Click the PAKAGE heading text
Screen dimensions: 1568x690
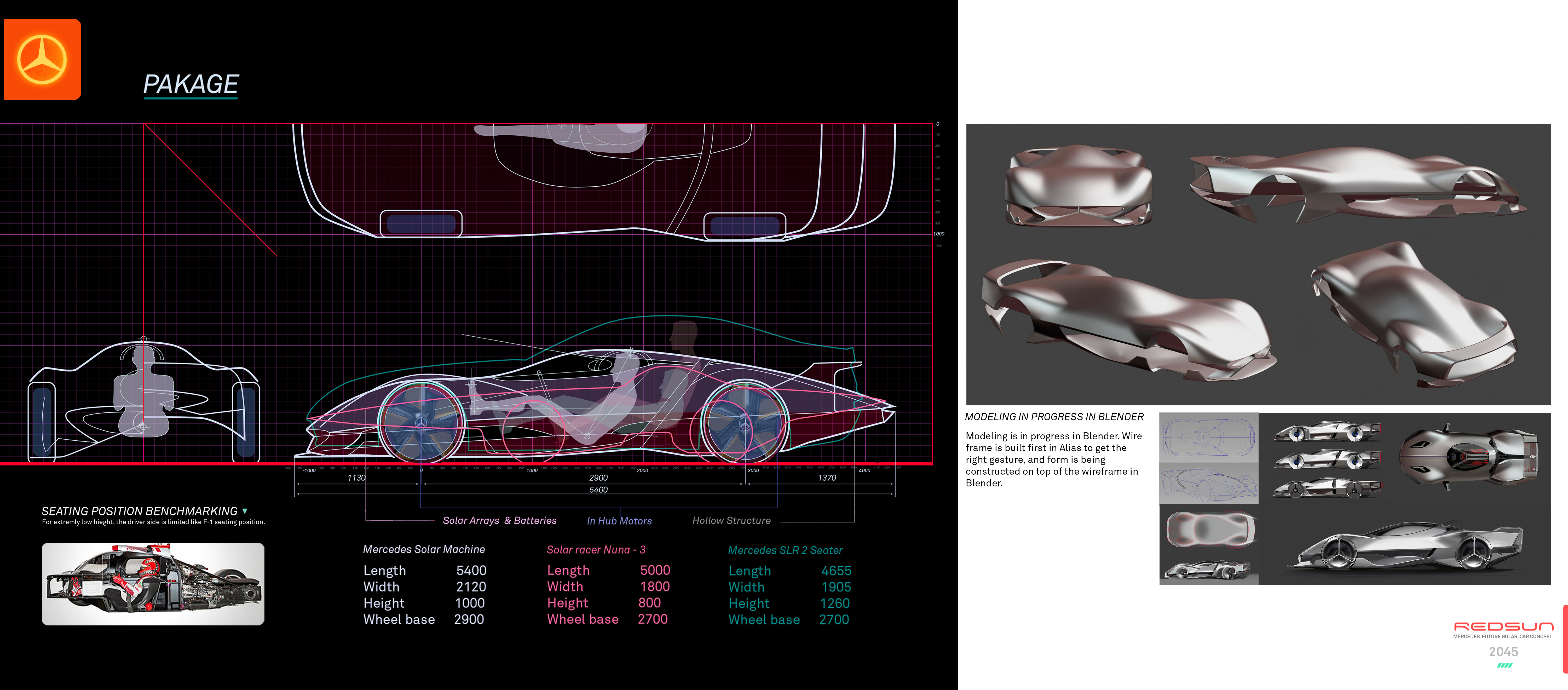pyautogui.click(x=191, y=84)
